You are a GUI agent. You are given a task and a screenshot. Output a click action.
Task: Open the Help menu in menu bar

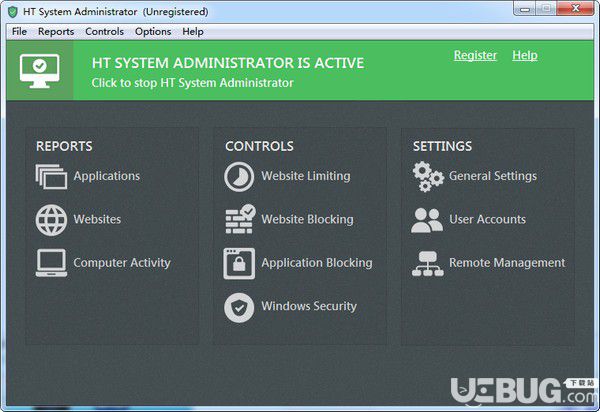(193, 31)
